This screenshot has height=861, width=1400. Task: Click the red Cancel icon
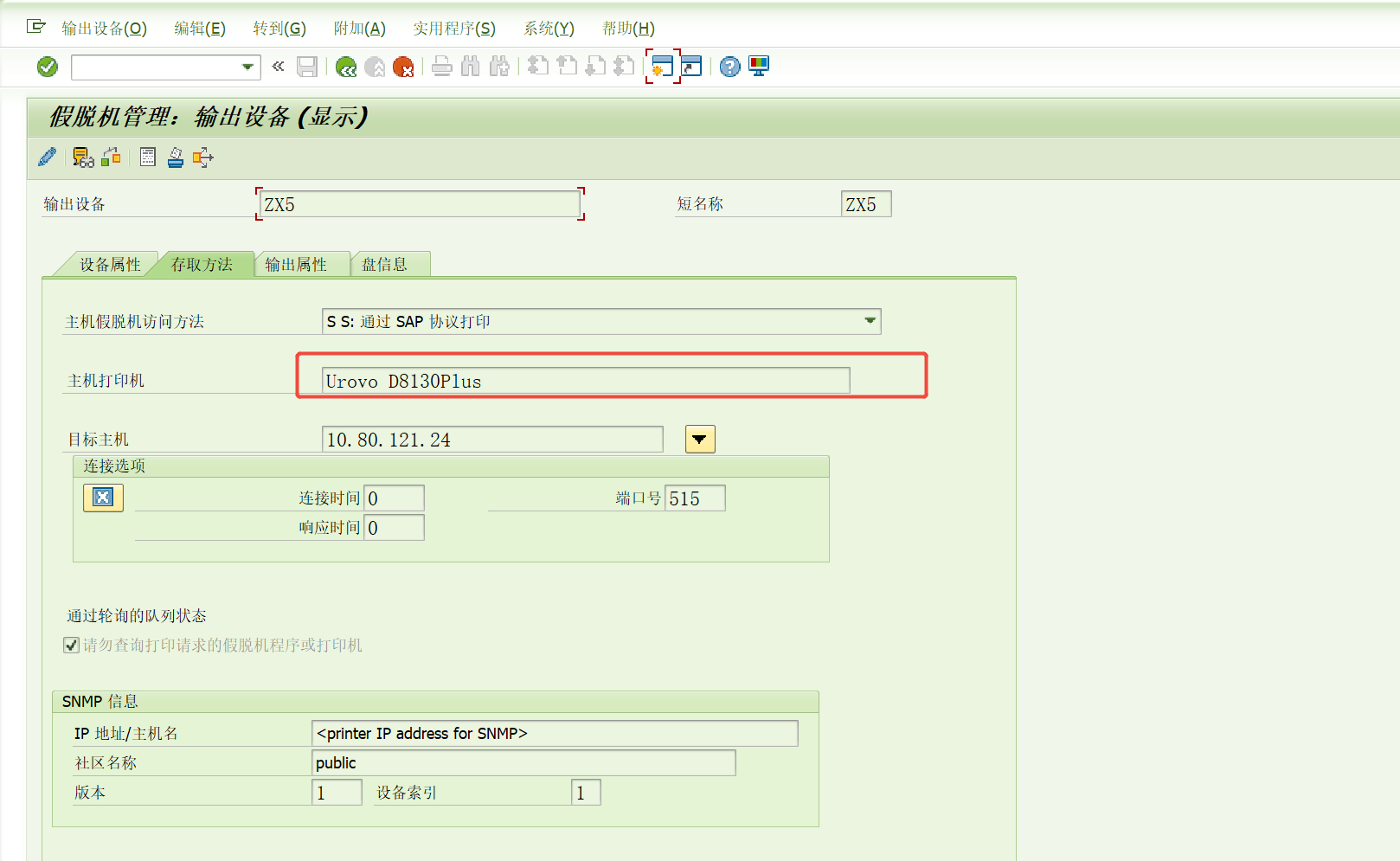coord(402,67)
